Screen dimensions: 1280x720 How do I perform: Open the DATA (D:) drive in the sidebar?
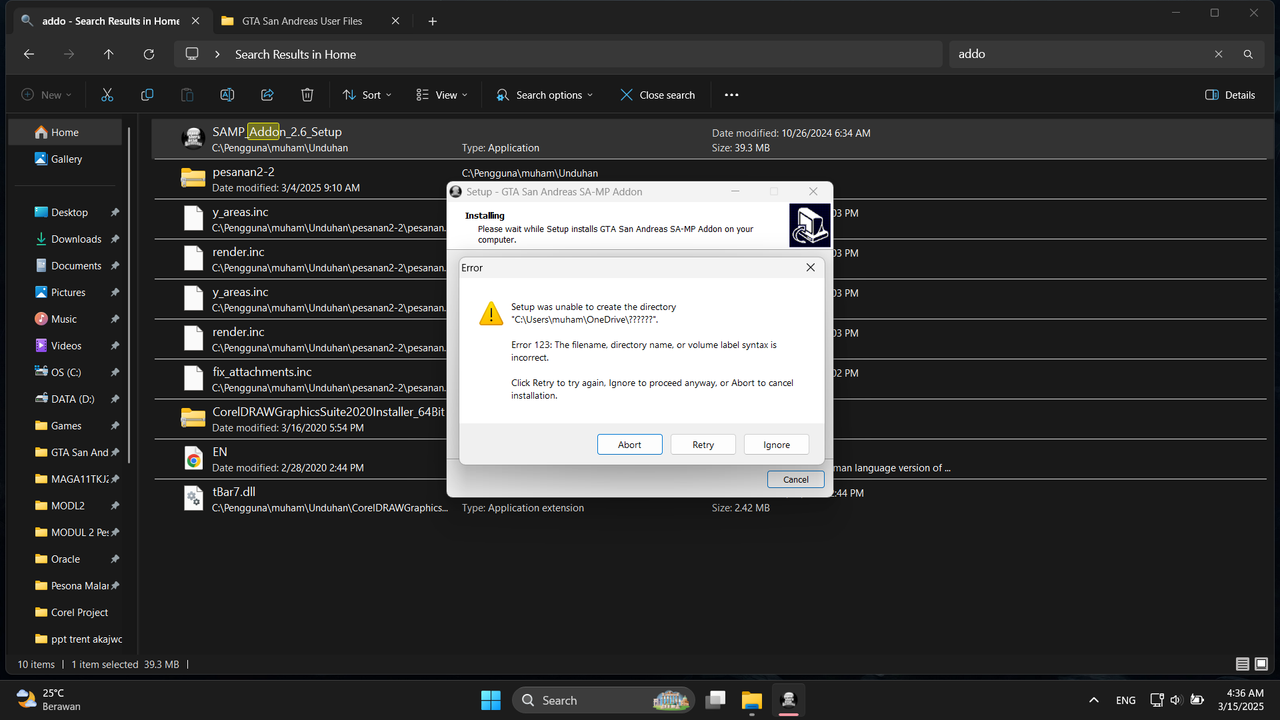click(65, 399)
